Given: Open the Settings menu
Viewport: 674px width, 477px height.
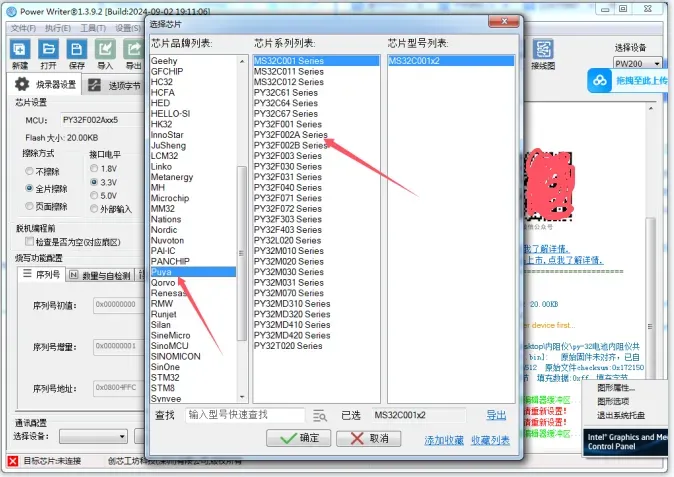Looking at the screenshot, I should point(128,28).
